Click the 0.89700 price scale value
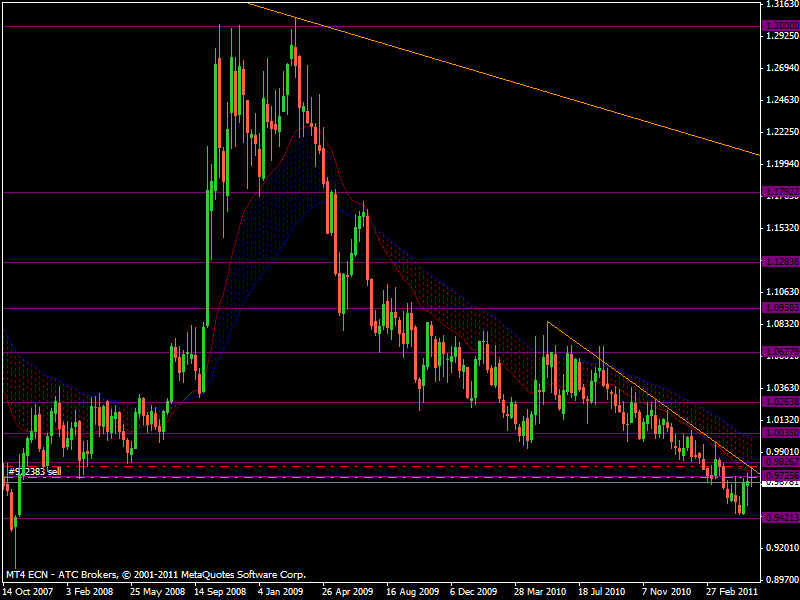The height and width of the screenshot is (600, 800). tap(782, 580)
